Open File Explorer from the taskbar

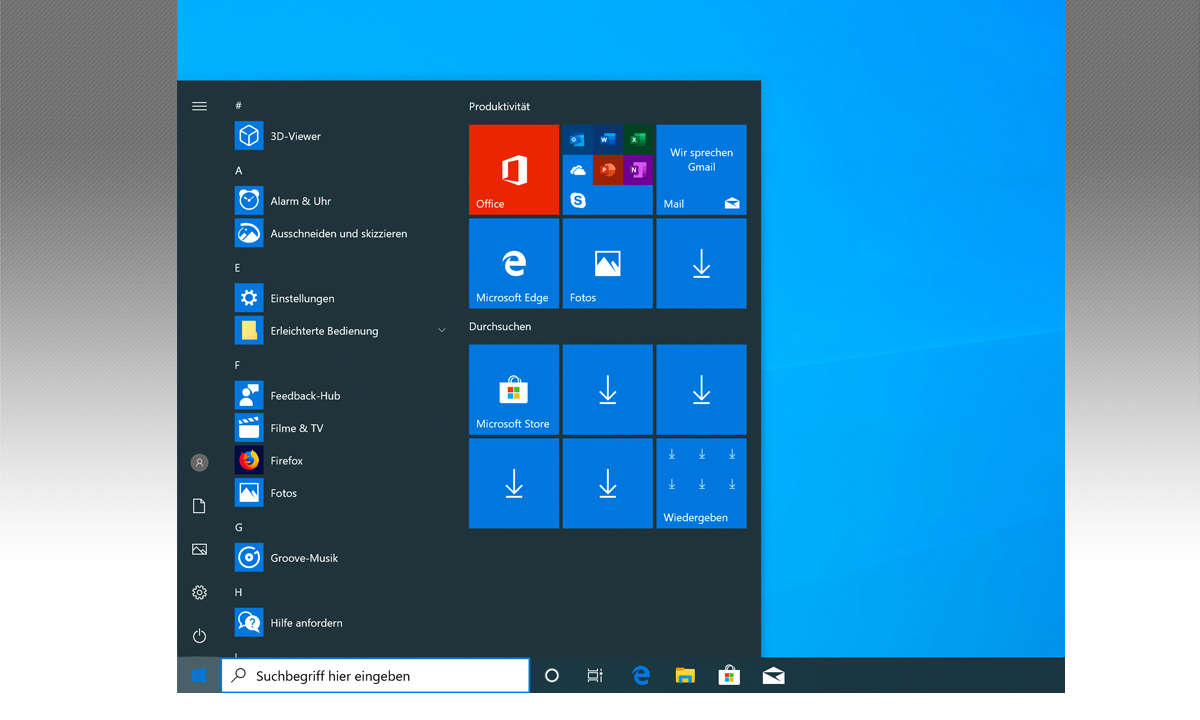[x=685, y=676]
